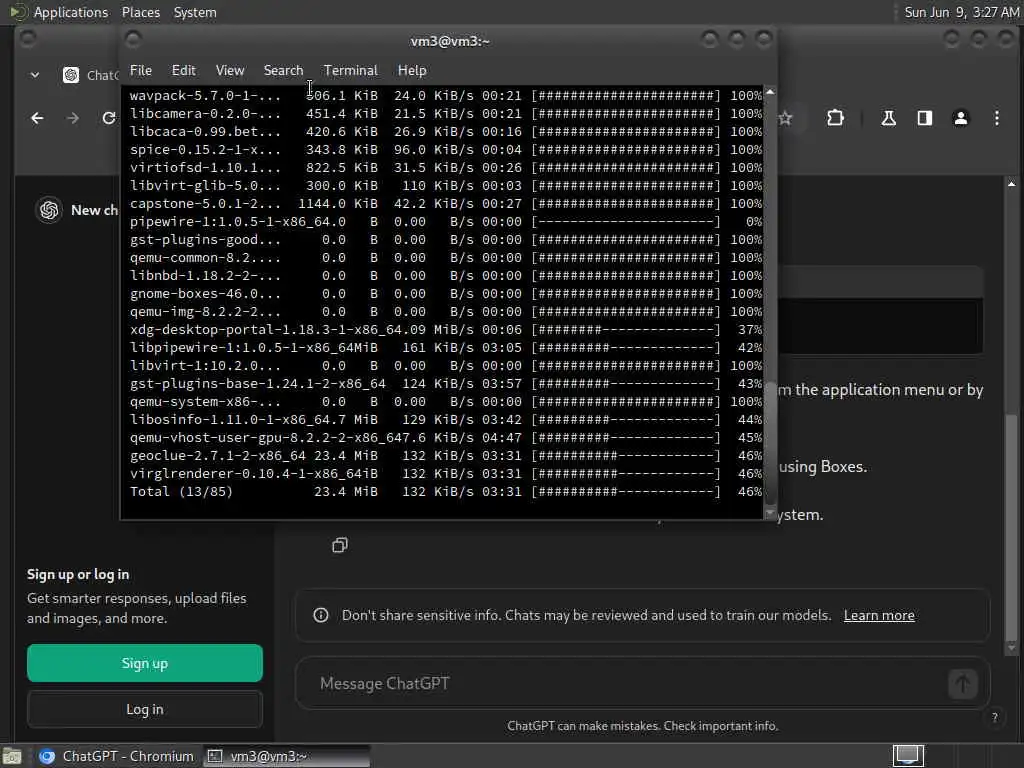Click ChatGPT page scrollbar down arrow
The width and height of the screenshot is (1024, 768).
1012,648
